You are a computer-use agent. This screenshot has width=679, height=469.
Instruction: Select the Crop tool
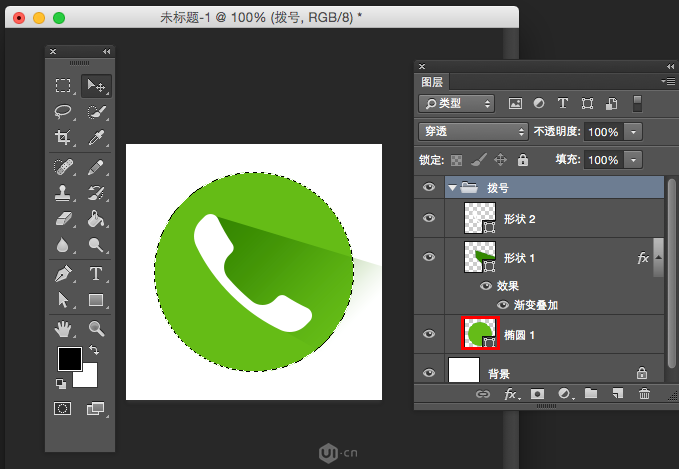63,138
